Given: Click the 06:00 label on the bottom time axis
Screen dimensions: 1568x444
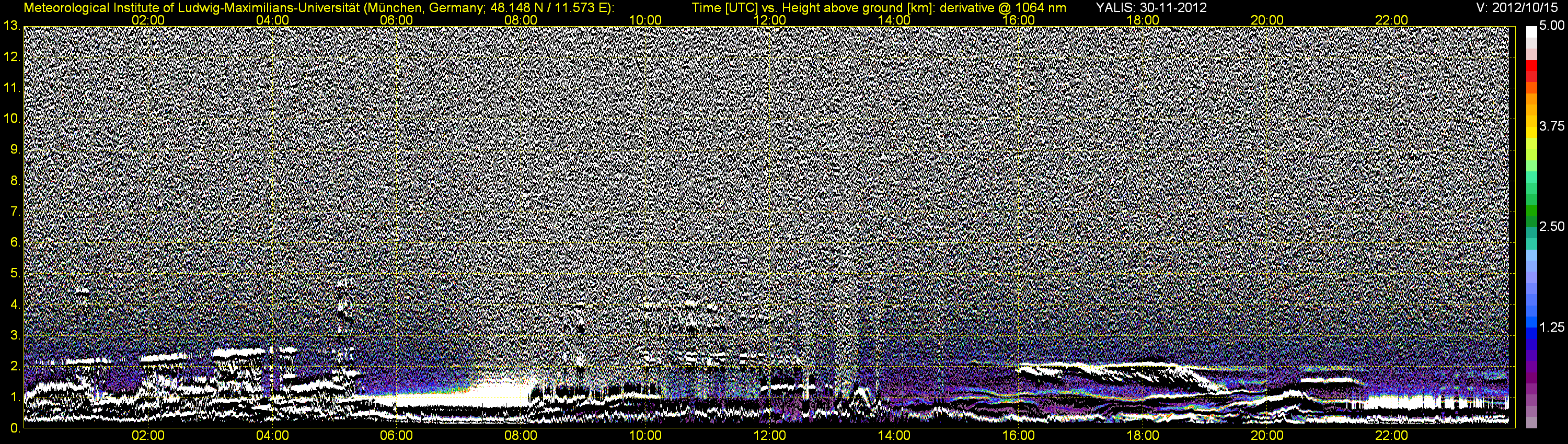Looking at the screenshot, I should (396, 436).
